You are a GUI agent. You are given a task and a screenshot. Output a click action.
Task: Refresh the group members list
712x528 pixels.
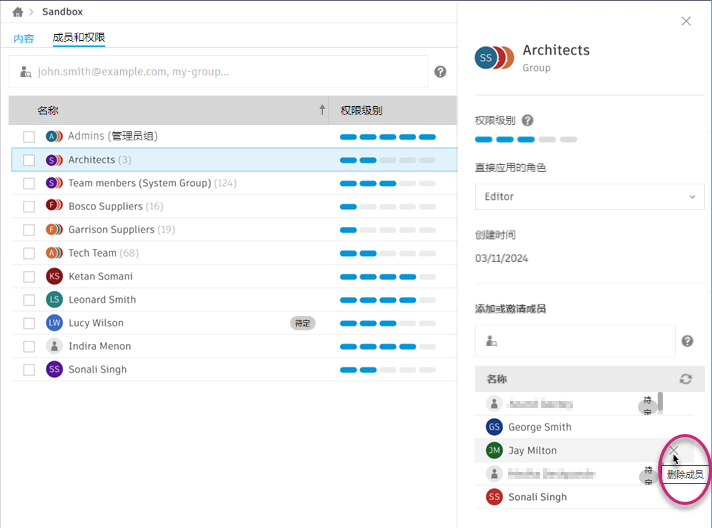[686, 379]
